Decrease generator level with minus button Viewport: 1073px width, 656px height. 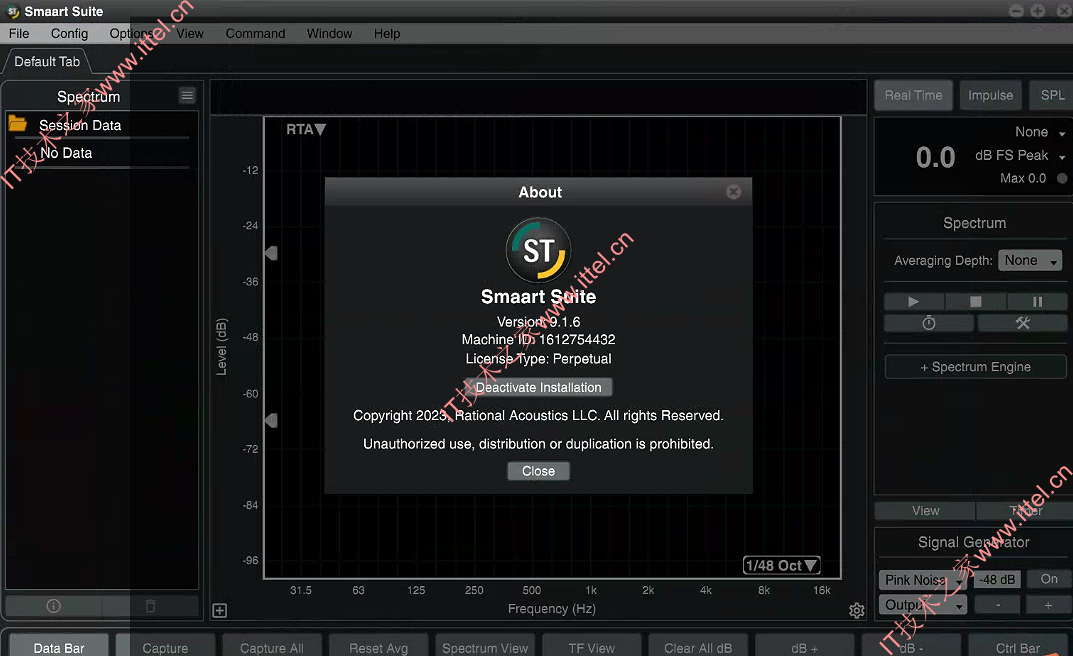(x=998, y=605)
